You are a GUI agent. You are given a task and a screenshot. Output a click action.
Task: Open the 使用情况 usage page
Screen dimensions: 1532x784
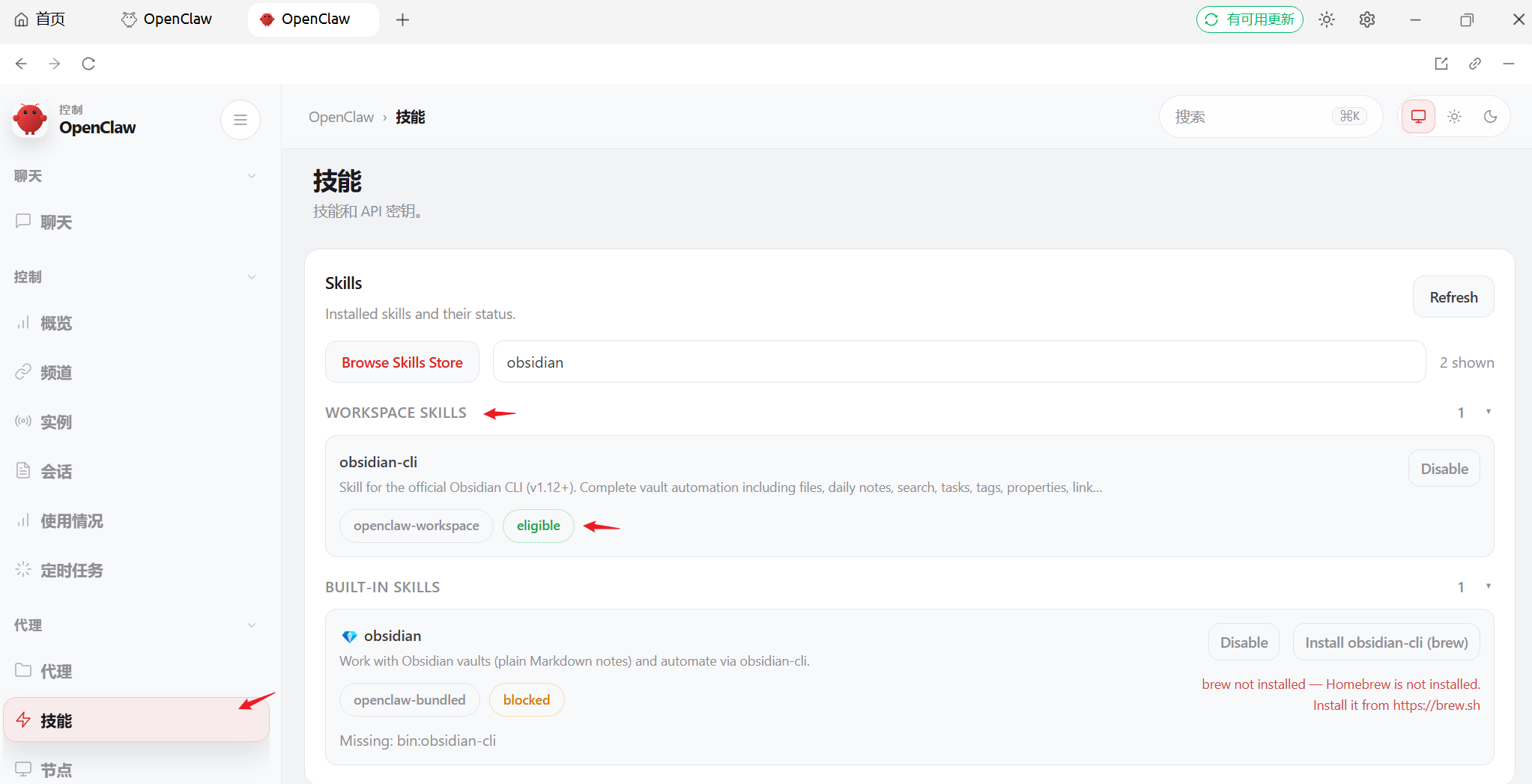point(136,520)
